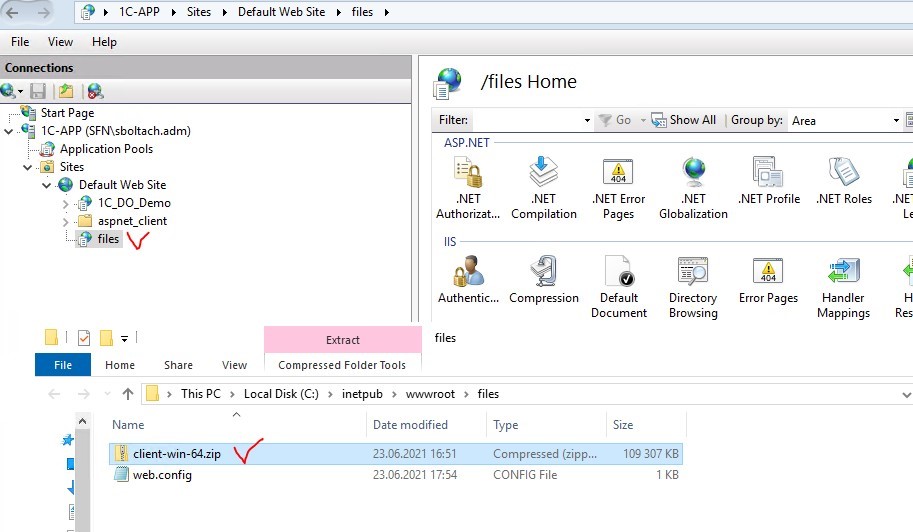Open Default Document settings
The image size is (913, 532).
(618, 286)
